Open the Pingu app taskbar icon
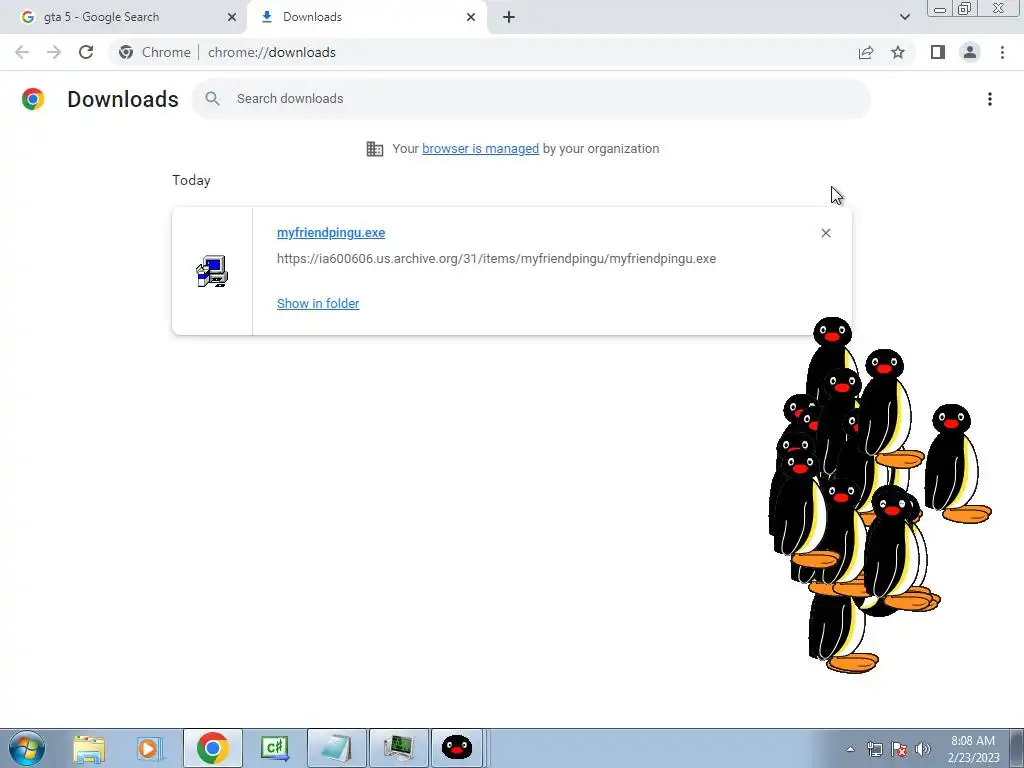The image size is (1024, 768). [x=457, y=748]
